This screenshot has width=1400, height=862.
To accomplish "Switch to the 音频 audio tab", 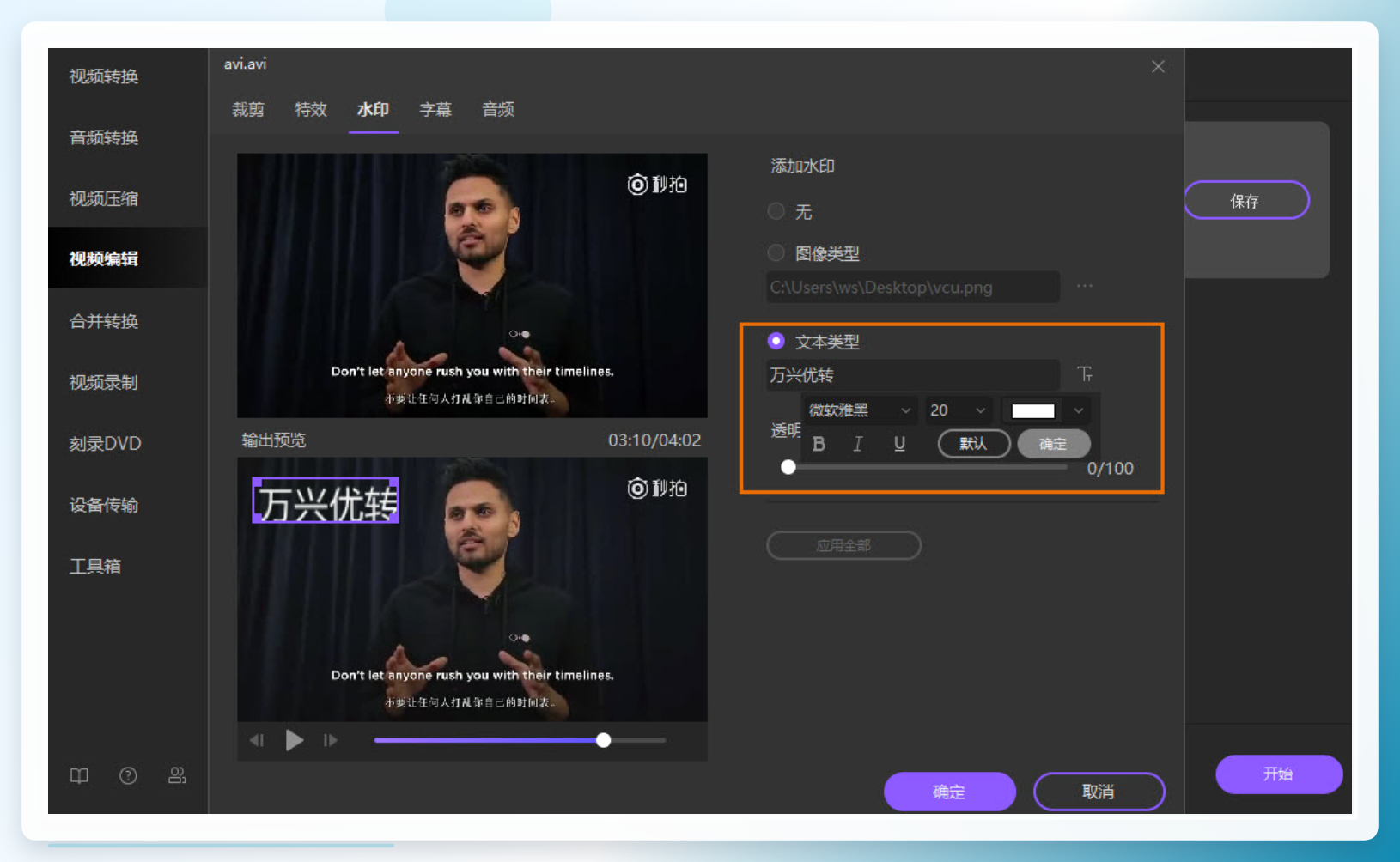I will (x=498, y=110).
